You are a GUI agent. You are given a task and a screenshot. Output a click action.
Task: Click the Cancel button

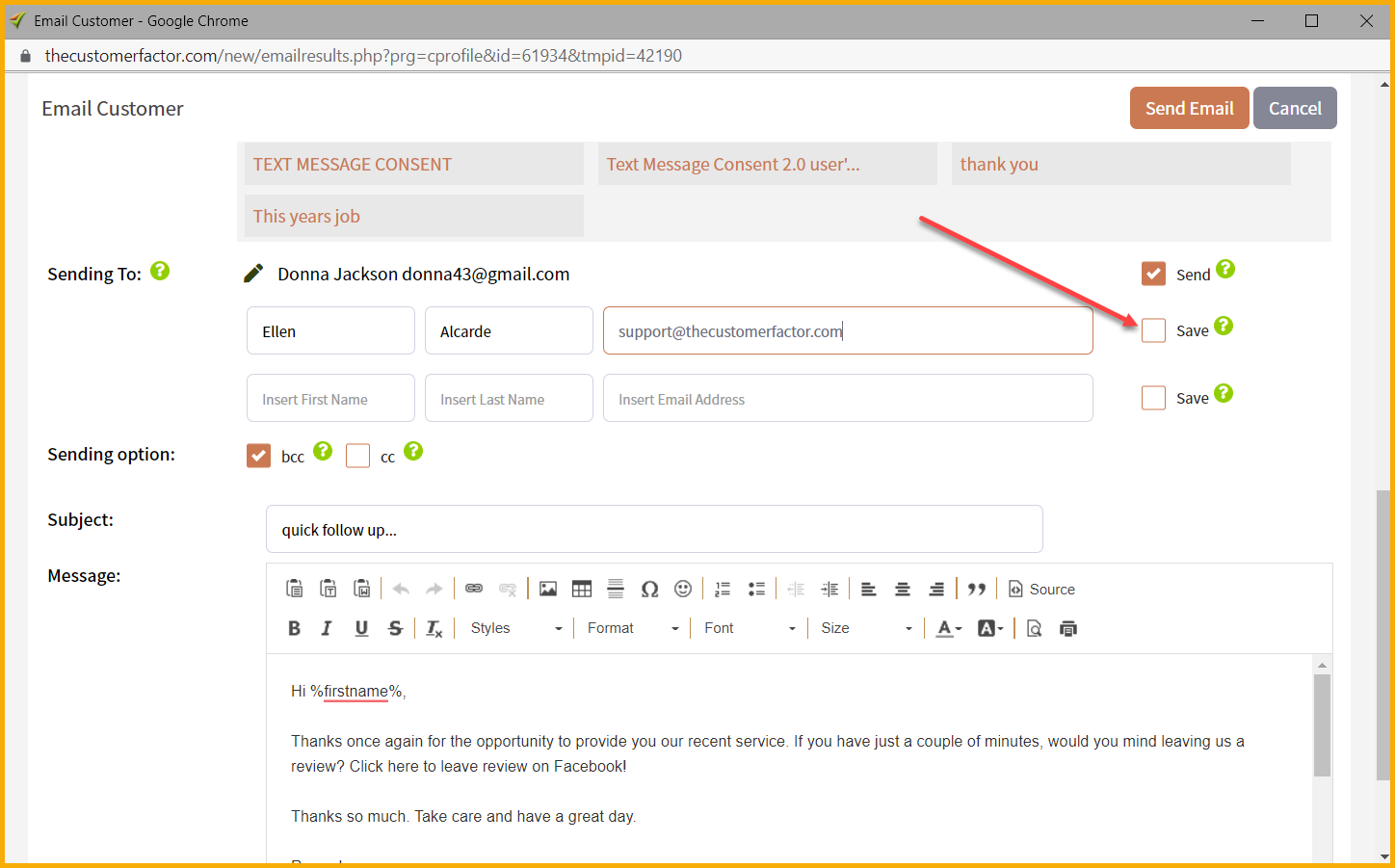click(x=1295, y=108)
